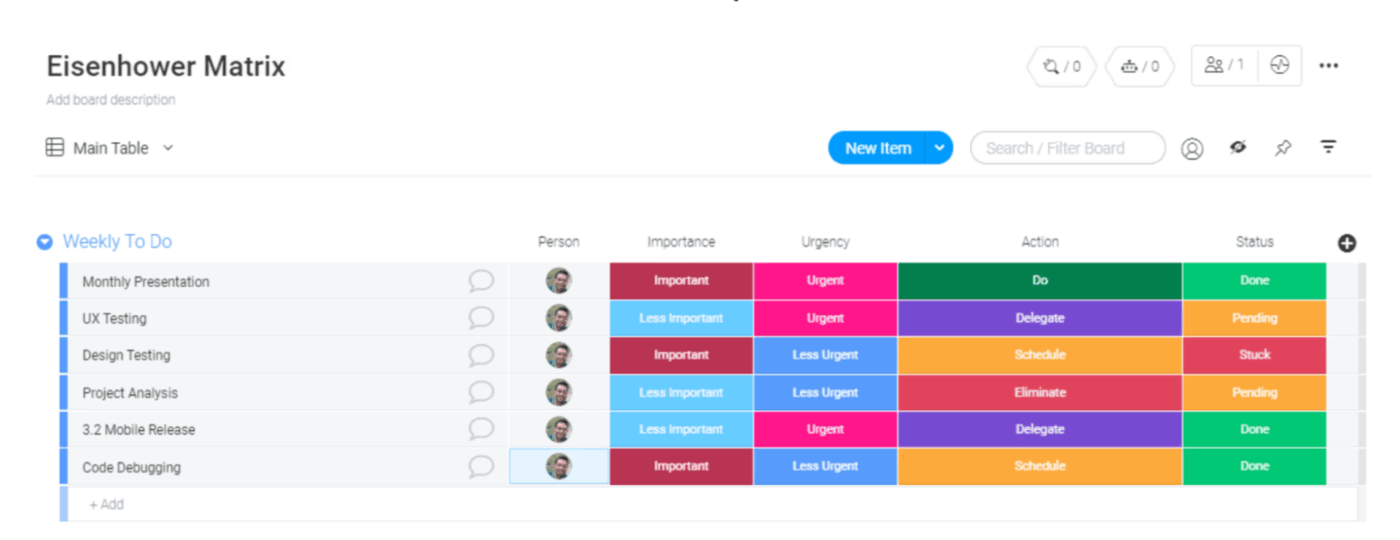Open conversation bubble for Monthly Presentation

[x=481, y=281]
